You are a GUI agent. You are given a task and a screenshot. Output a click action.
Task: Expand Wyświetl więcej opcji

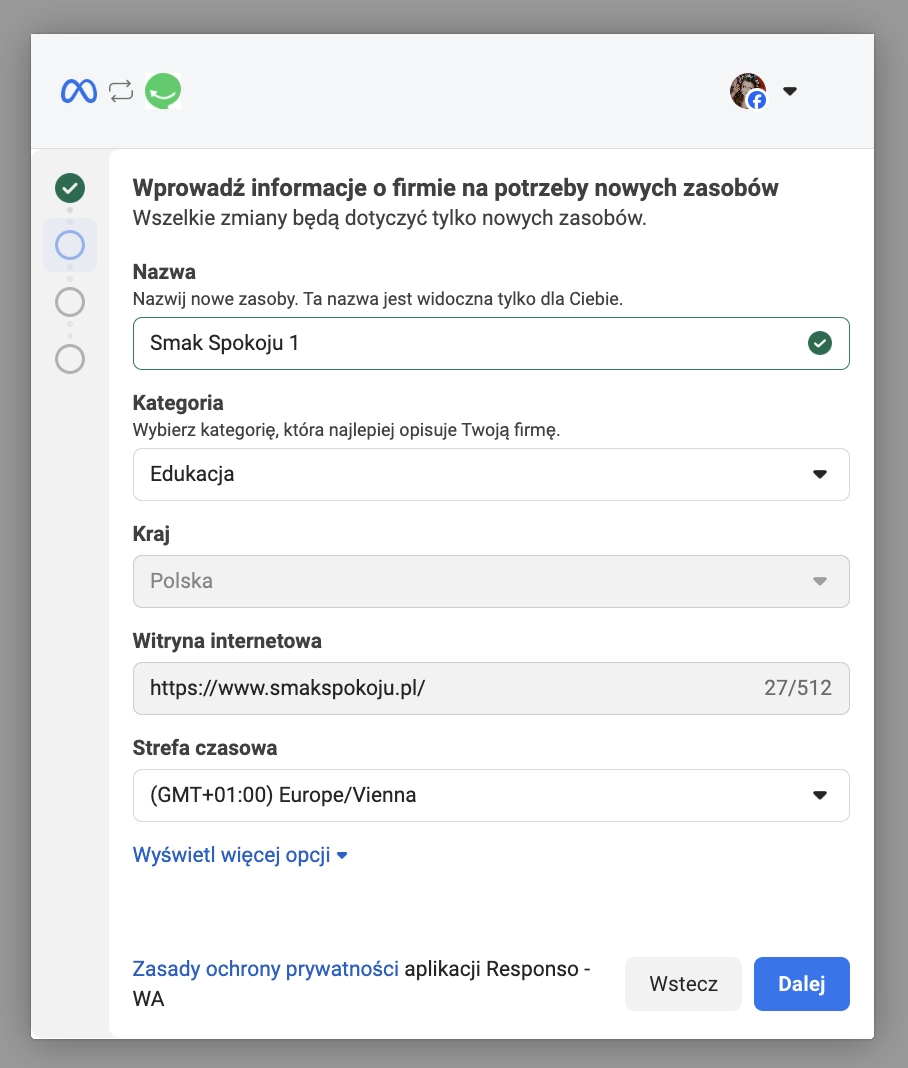tap(240, 855)
